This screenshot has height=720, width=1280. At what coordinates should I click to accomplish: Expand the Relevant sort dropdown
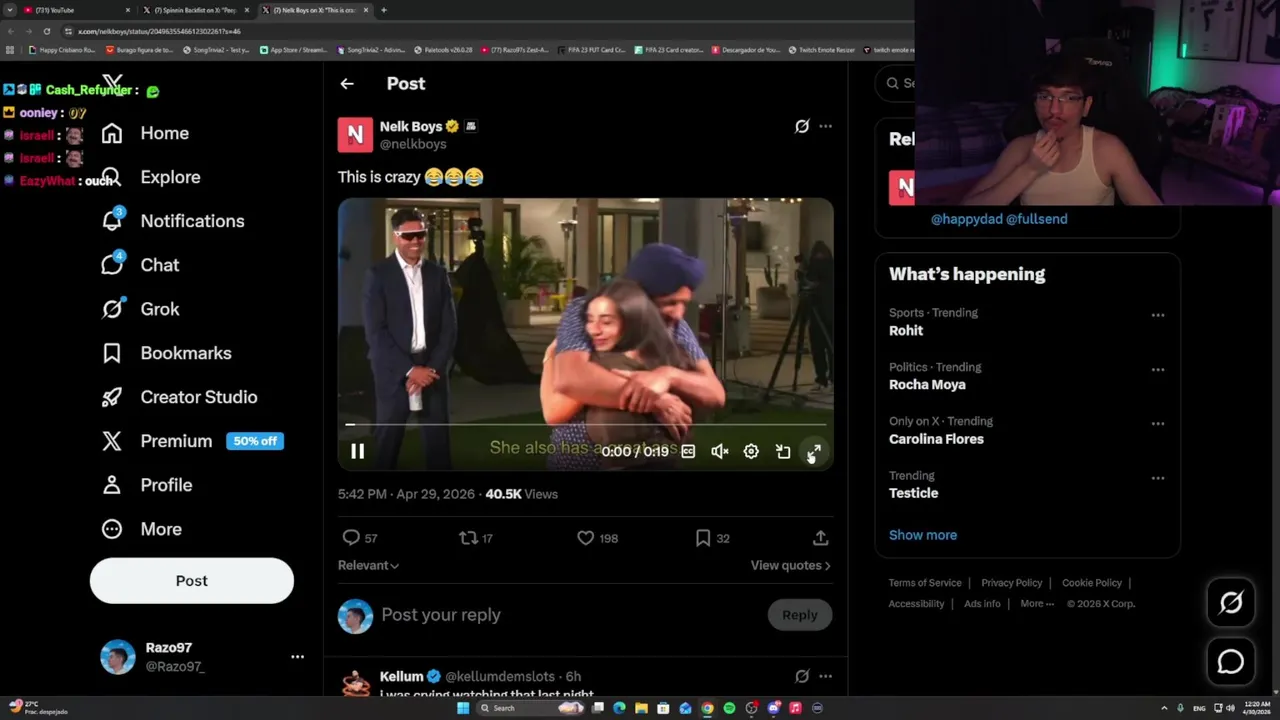click(368, 565)
